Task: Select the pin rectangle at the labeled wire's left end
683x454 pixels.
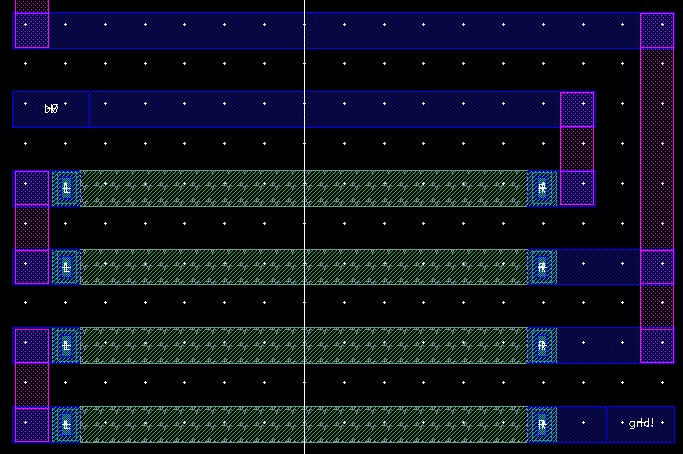Action: pos(51,109)
